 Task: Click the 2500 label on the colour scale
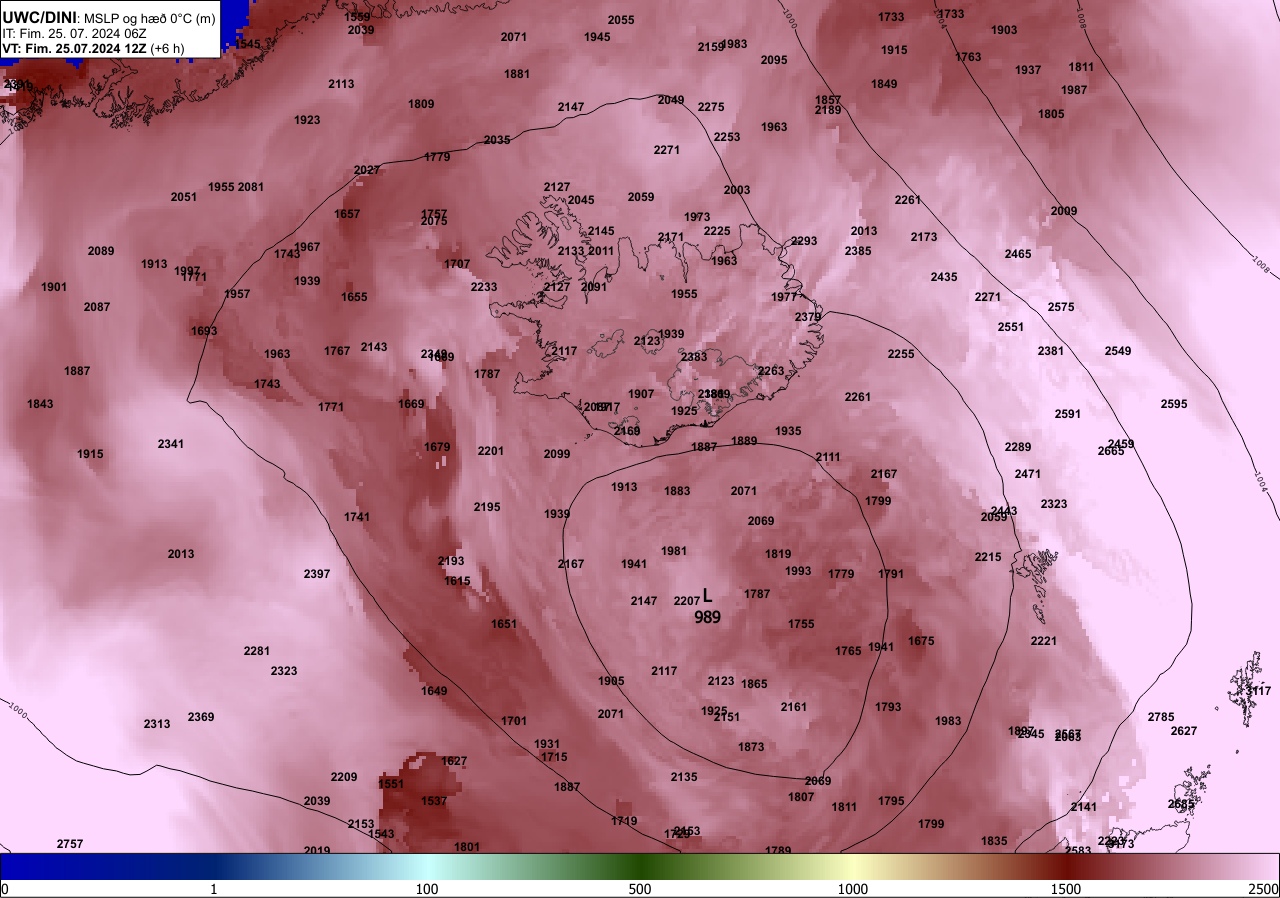(1264, 889)
